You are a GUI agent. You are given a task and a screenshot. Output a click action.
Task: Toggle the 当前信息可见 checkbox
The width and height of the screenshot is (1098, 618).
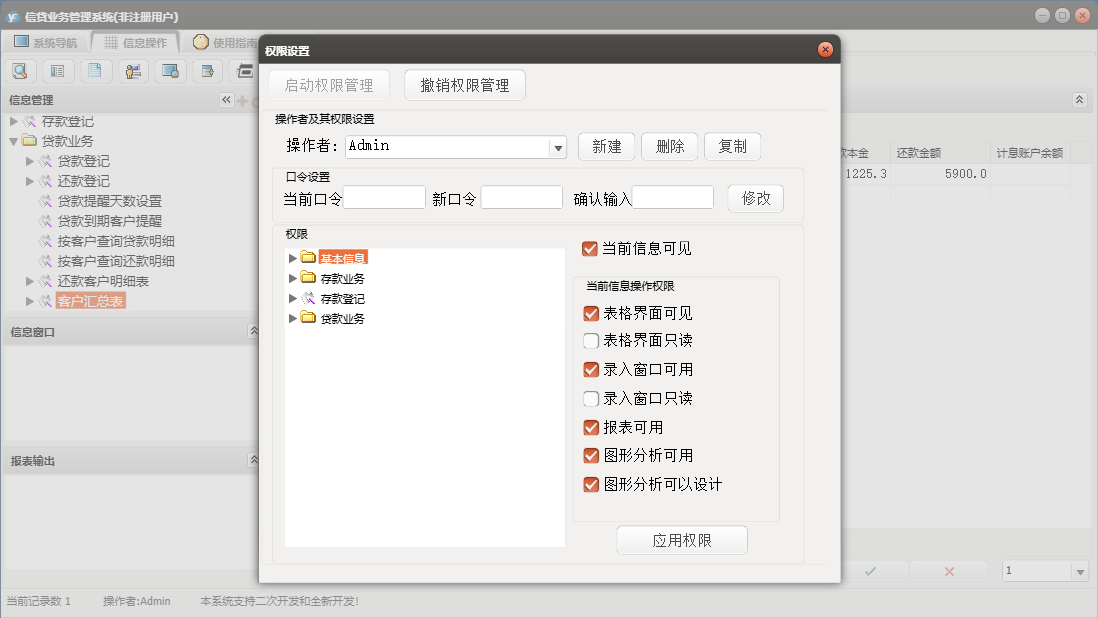tap(590, 248)
